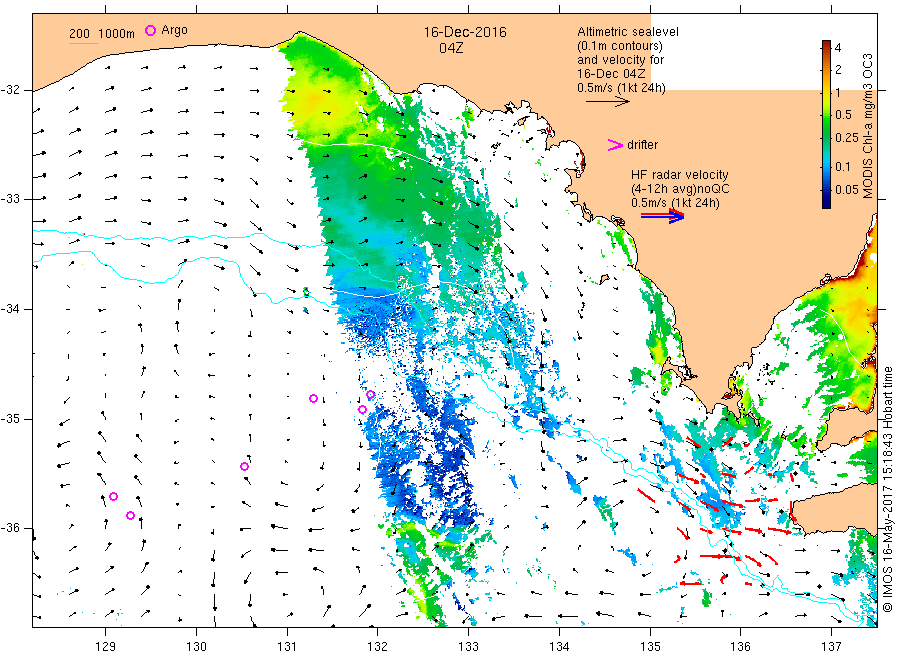Select Argo float marker near 131.9E 34.8S
The width and height of the screenshot is (900, 660).
coord(371,395)
